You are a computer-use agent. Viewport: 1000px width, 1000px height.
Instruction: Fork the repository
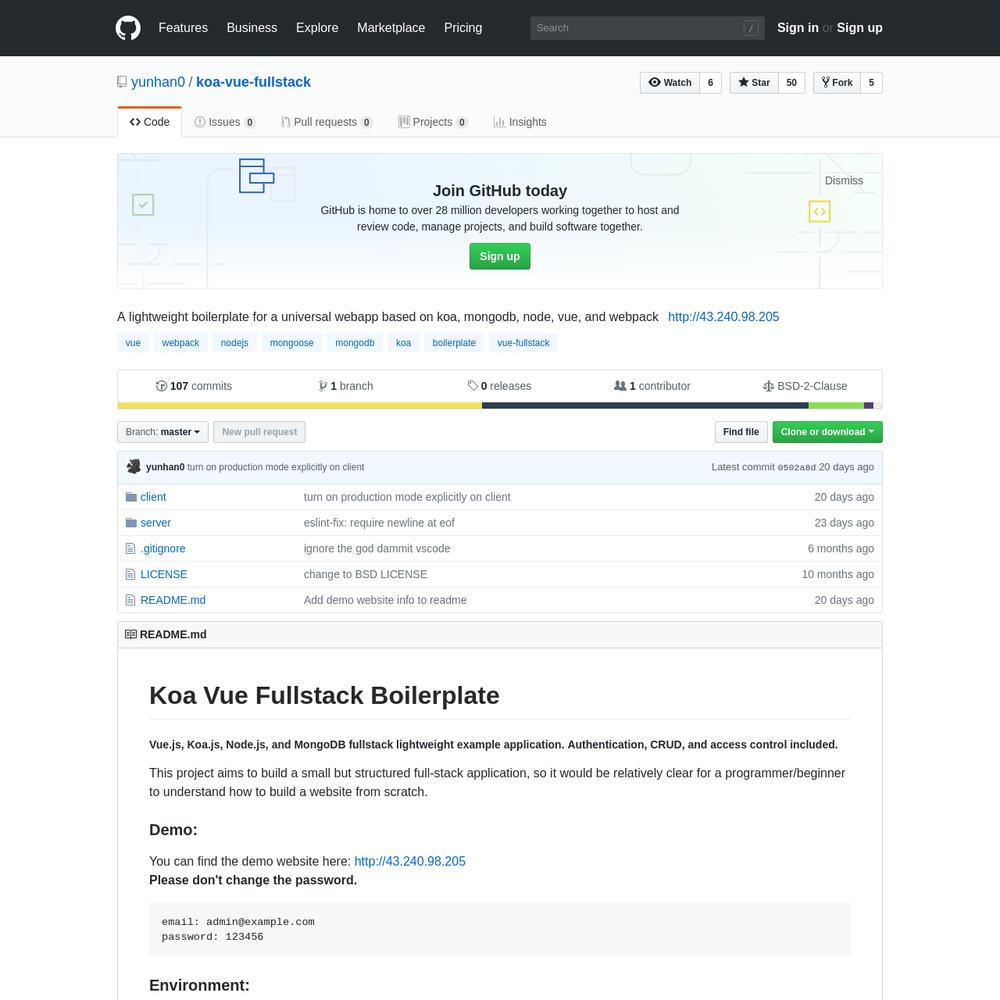(837, 83)
